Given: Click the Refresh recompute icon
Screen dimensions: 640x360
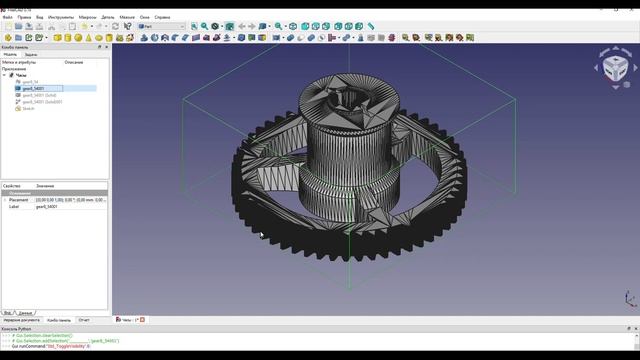Looking at the screenshot, I should click(x=116, y=26).
